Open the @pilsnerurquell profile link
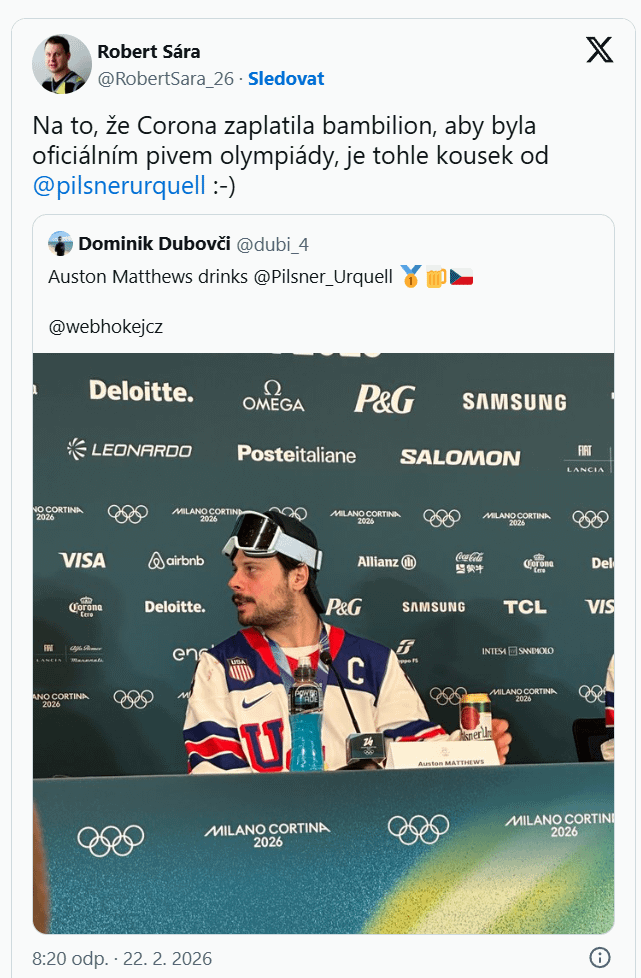Image resolution: width=641 pixels, height=978 pixels. [x=120, y=185]
